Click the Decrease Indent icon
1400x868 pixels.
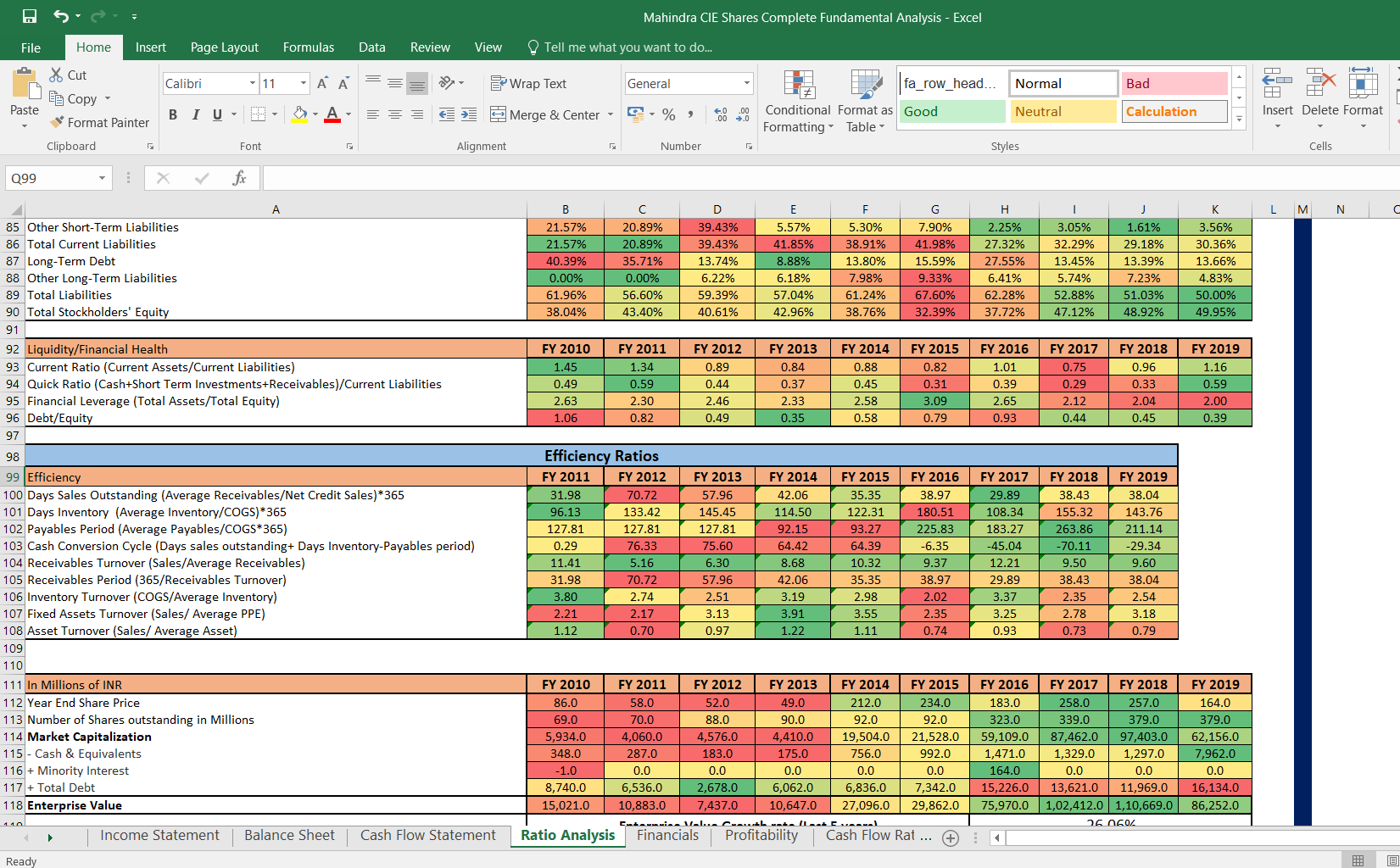click(x=447, y=114)
